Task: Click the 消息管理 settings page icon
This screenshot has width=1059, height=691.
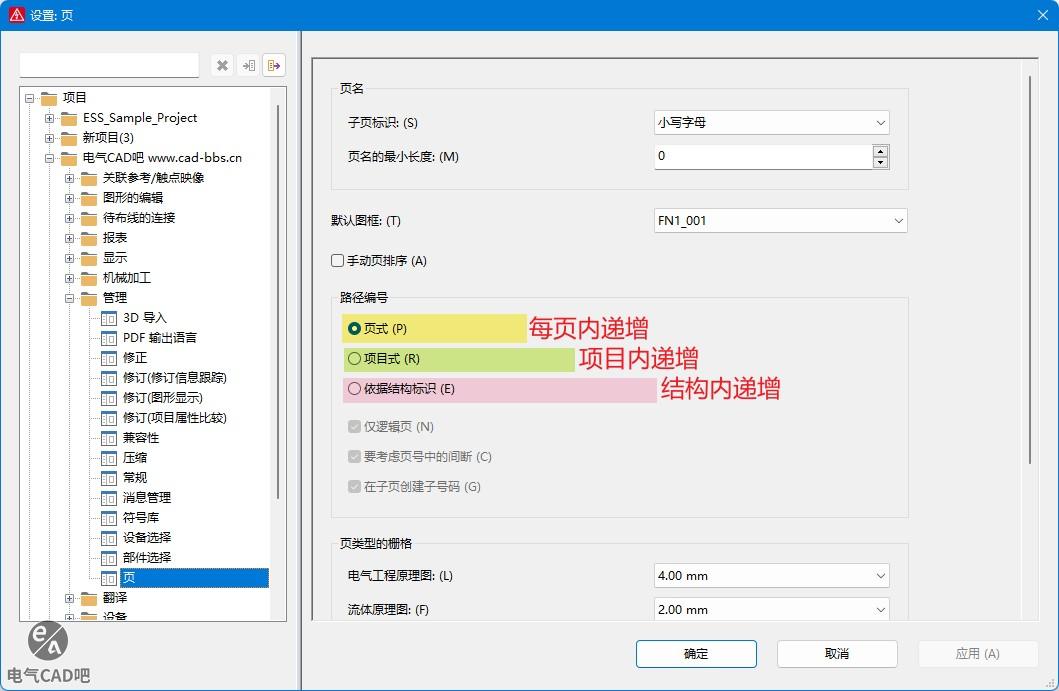Action: (109, 498)
